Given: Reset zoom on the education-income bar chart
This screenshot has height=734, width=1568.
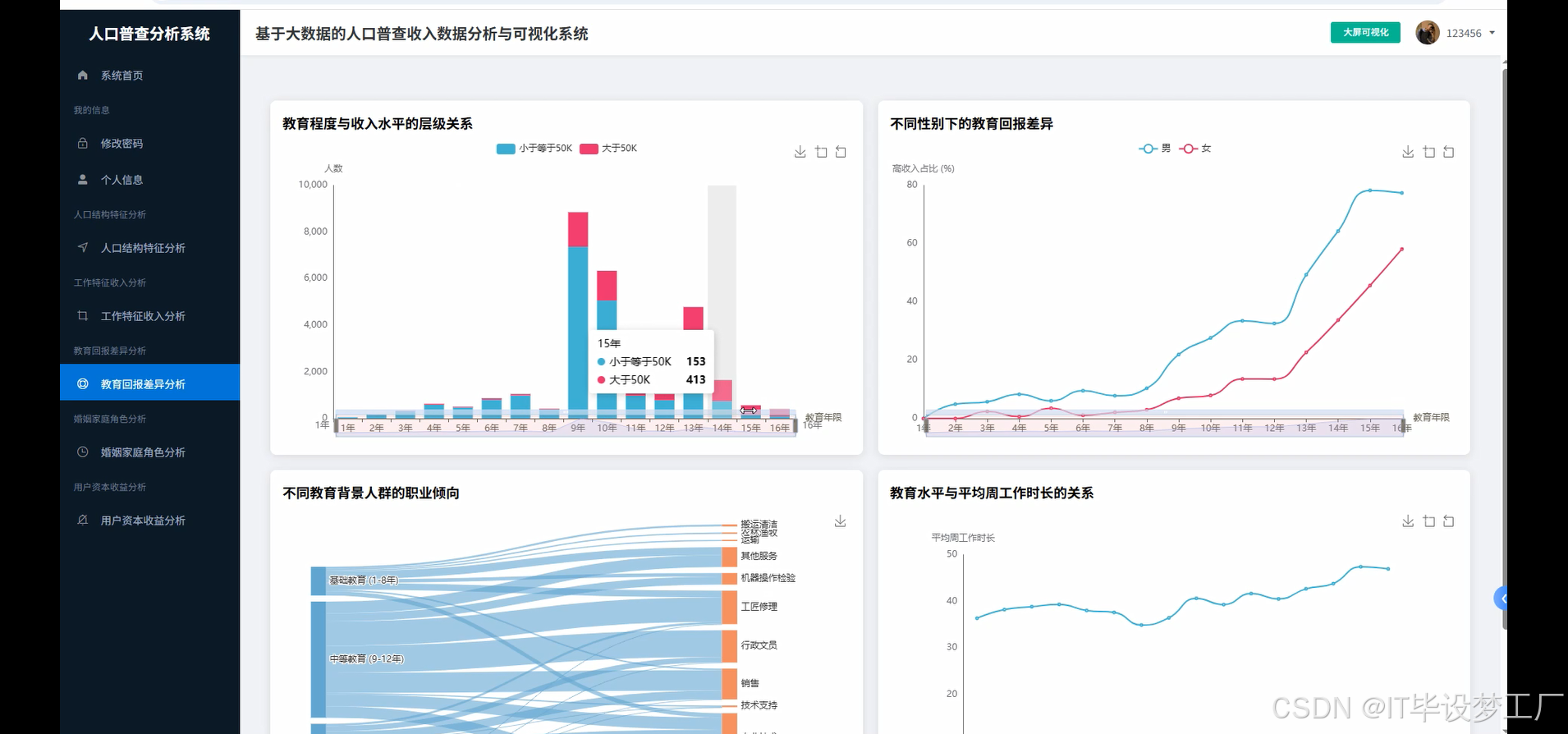Looking at the screenshot, I should pos(841,152).
